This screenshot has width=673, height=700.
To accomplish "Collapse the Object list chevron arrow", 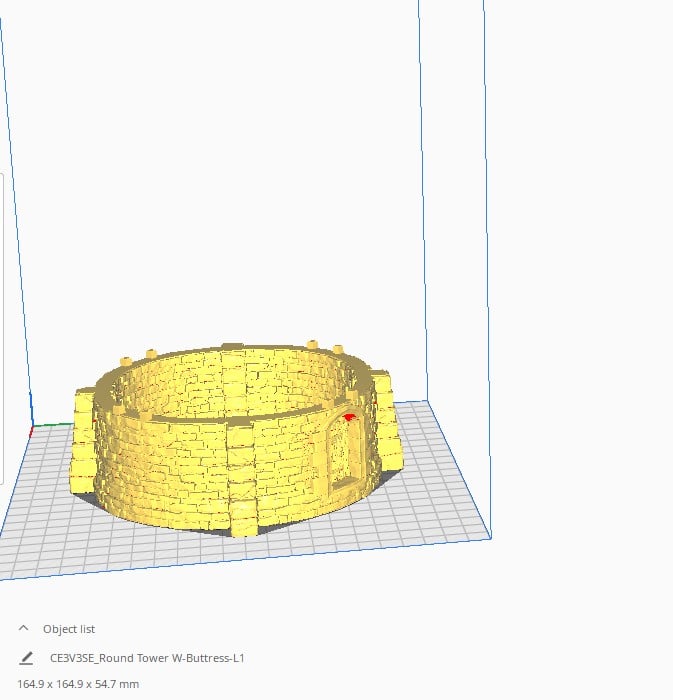I will click(x=24, y=628).
